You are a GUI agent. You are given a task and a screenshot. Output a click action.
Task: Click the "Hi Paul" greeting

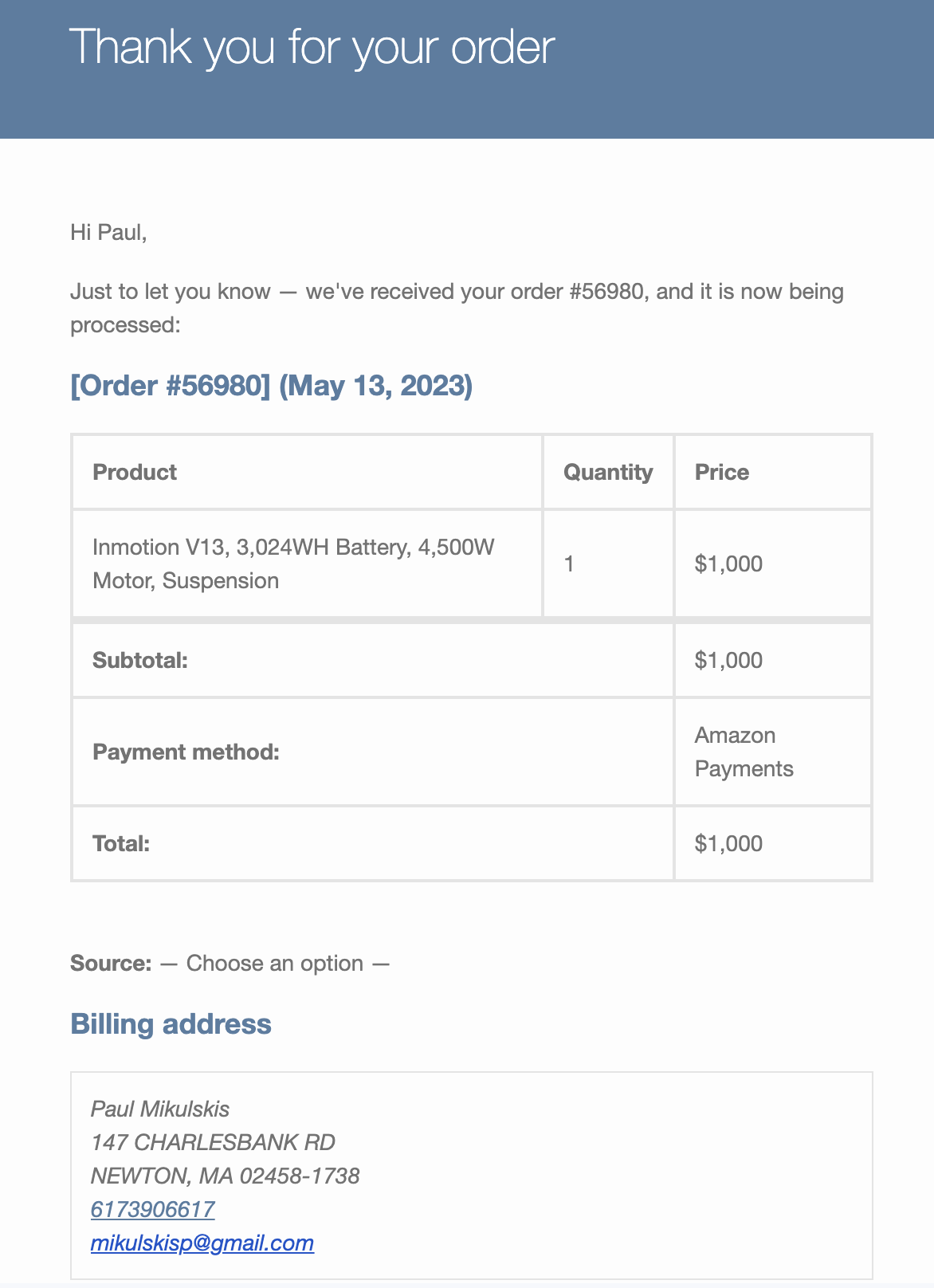tap(108, 232)
